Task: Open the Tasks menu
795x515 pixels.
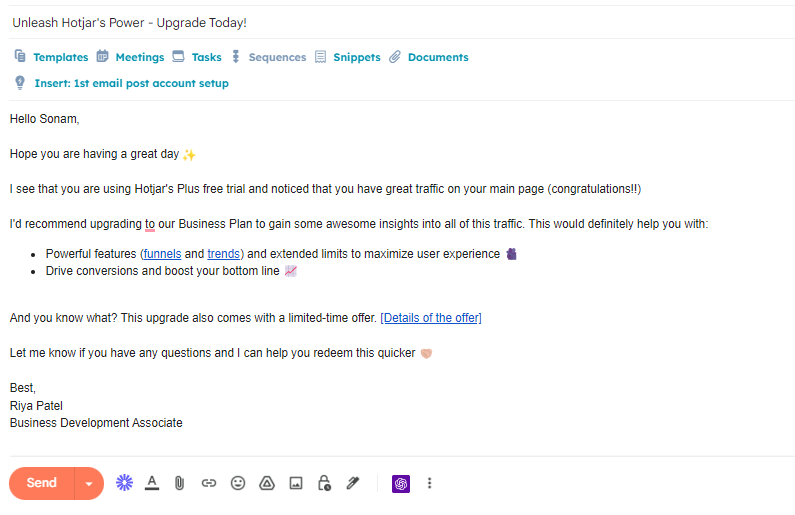Action: [206, 57]
